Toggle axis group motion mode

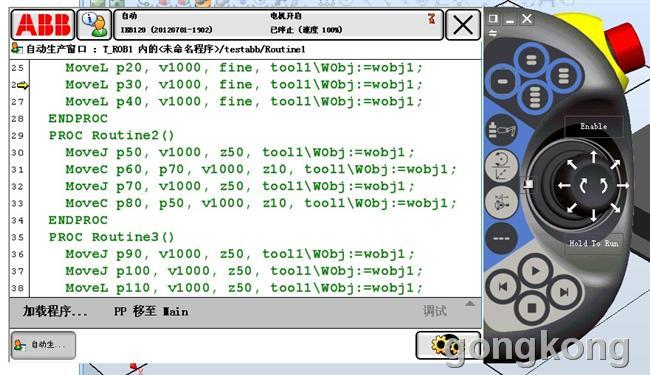click(502, 202)
